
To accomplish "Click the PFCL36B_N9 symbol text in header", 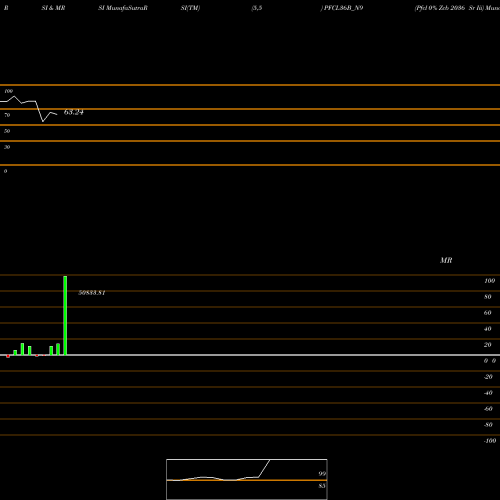I will click(x=343, y=8).
